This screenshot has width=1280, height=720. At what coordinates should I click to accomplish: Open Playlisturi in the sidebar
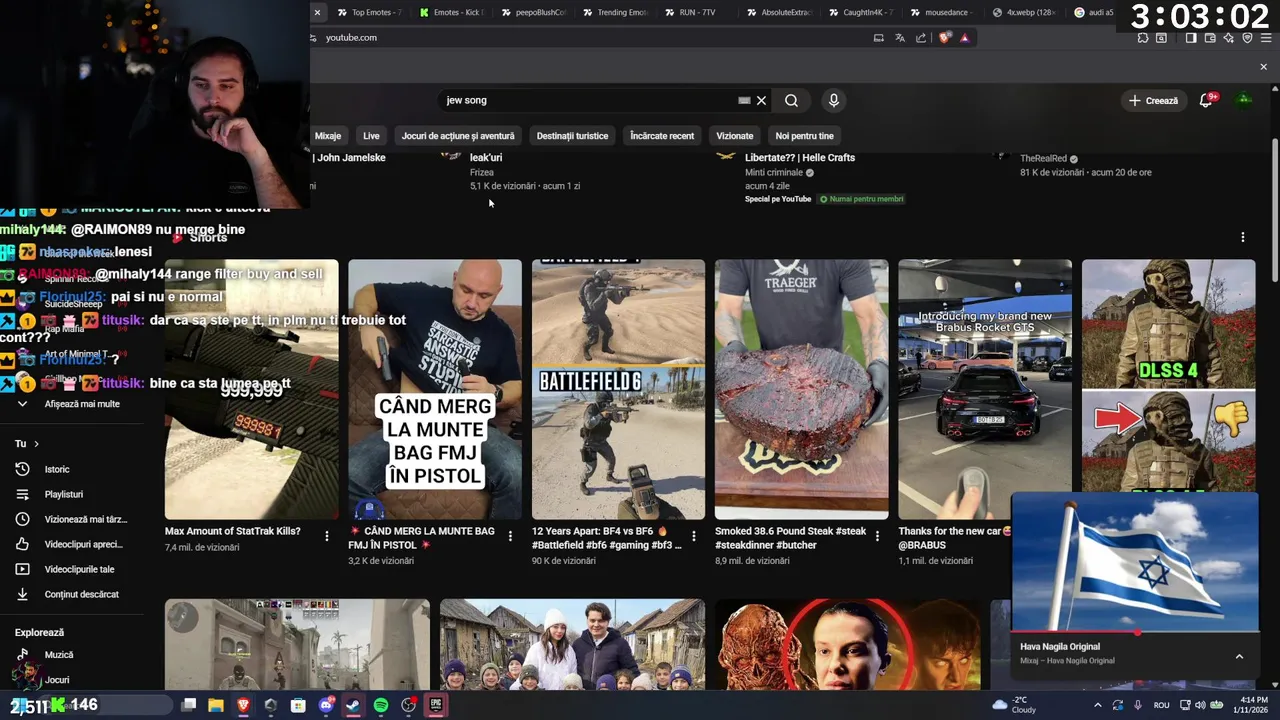(63, 494)
